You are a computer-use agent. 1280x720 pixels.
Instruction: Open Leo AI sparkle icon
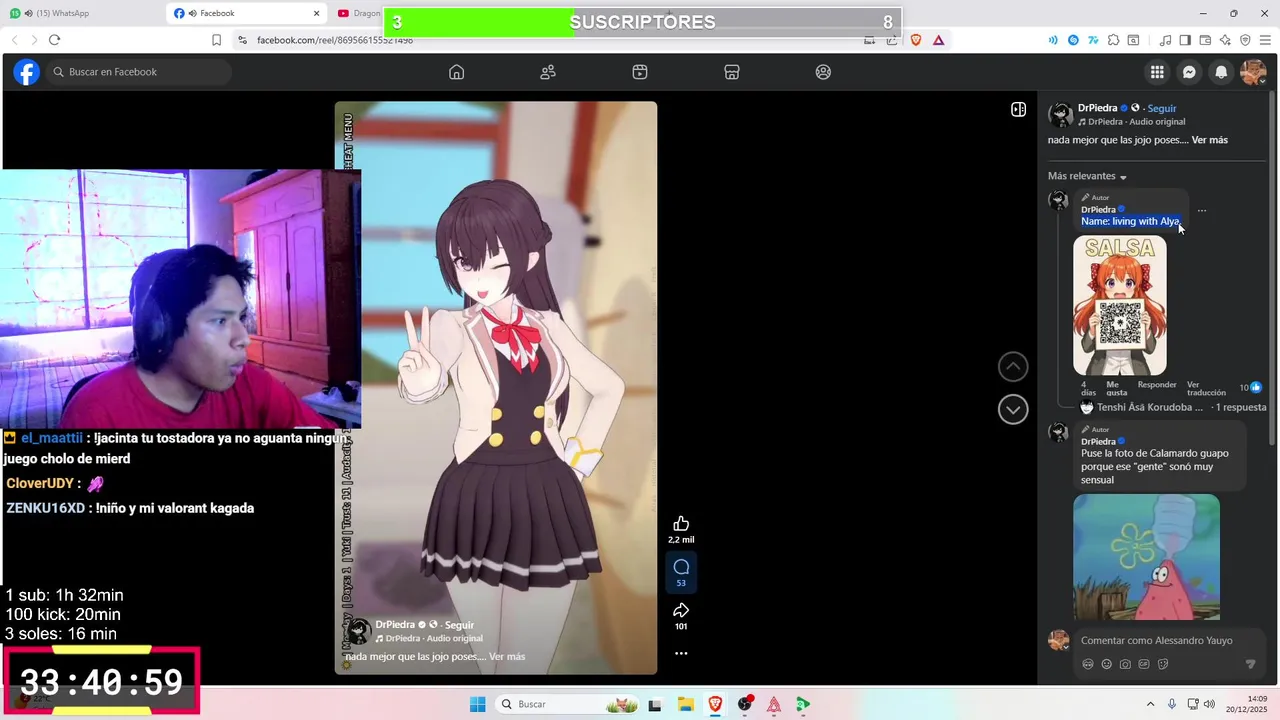click(x=1225, y=40)
